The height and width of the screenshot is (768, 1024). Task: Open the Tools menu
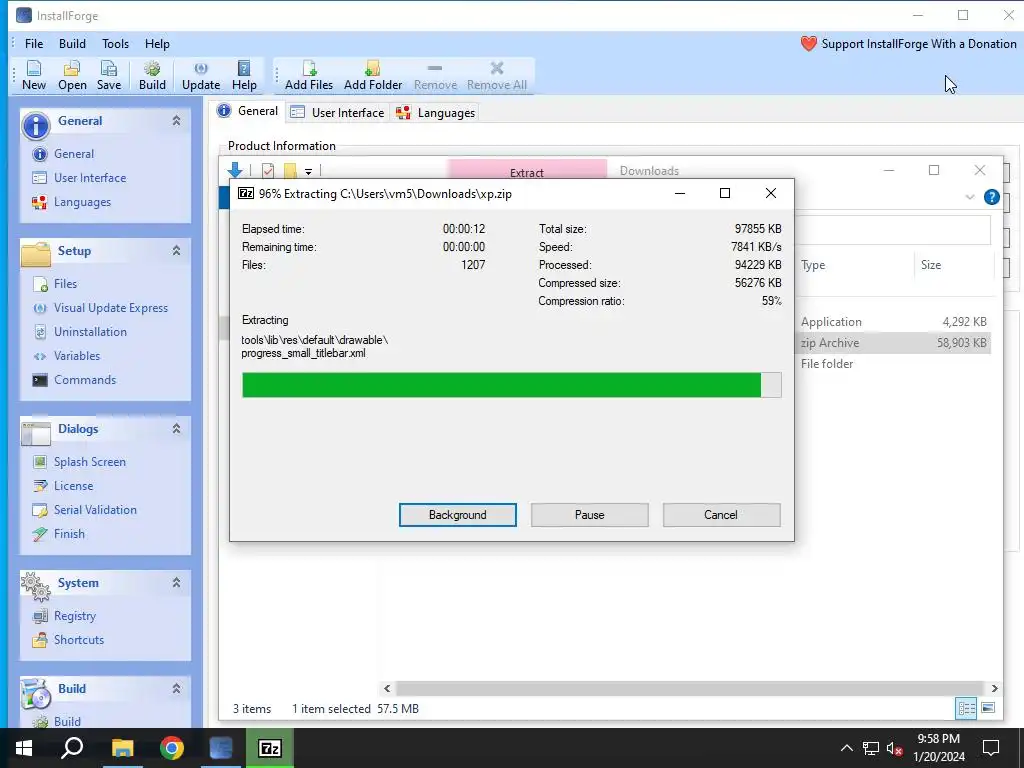[116, 44]
